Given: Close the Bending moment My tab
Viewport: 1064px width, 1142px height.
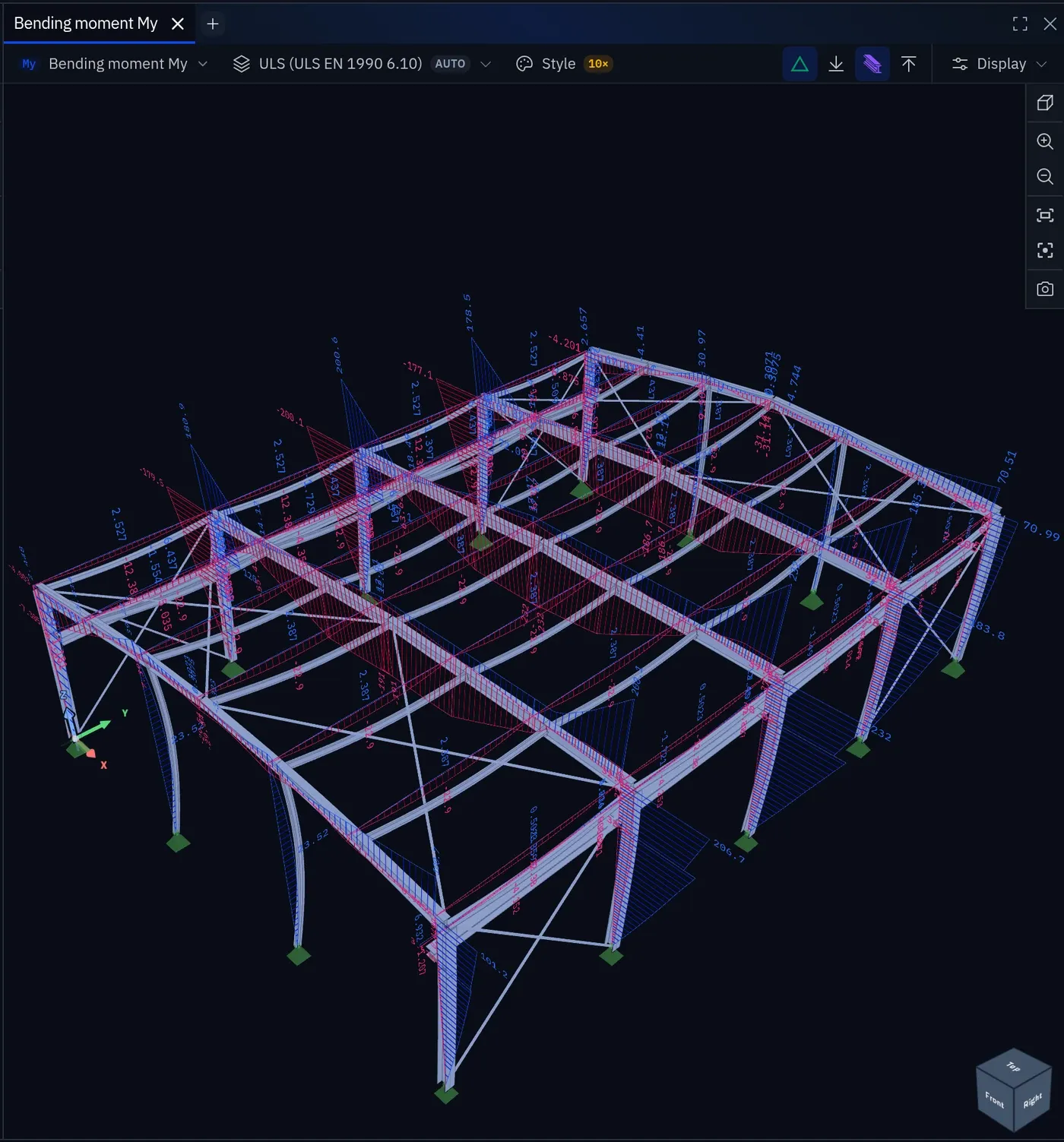Looking at the screenshot, I should point(178,24).
